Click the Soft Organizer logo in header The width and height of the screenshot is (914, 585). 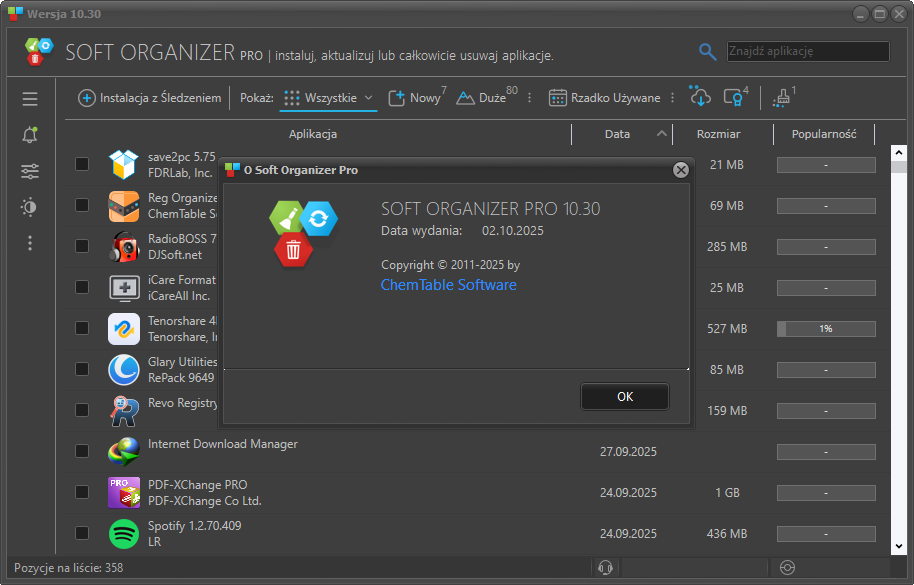[x=39, y=51]
